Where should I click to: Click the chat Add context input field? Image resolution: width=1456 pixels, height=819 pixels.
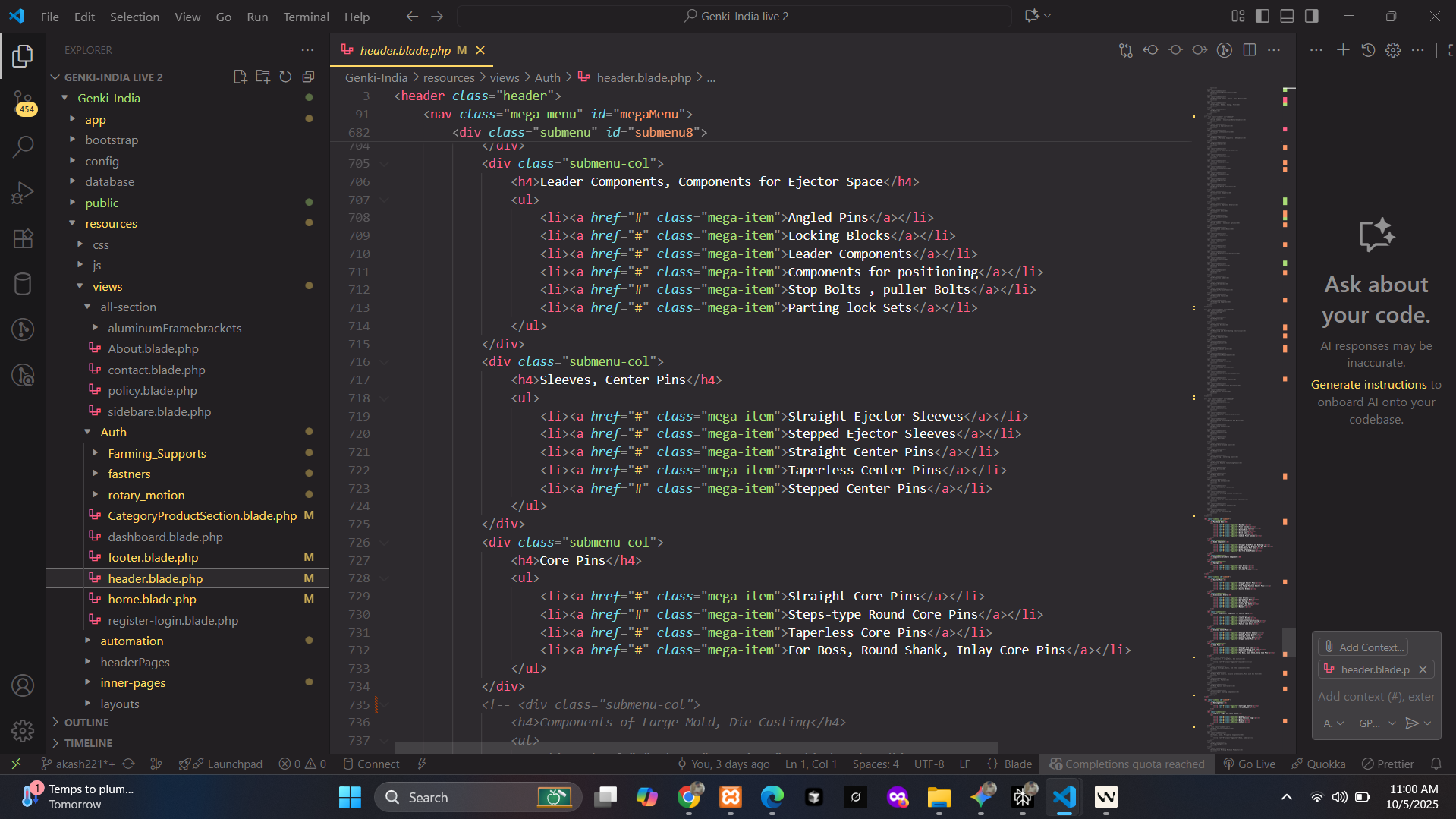(x=1376, y=696)
